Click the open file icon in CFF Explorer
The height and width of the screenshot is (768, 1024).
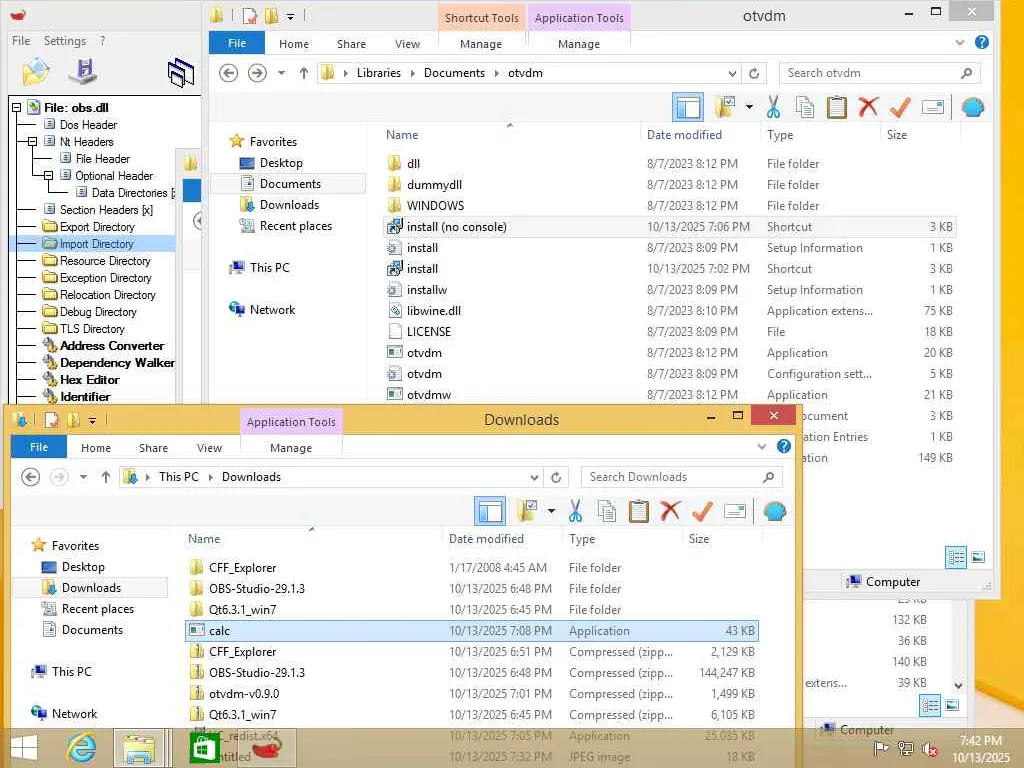35,72
